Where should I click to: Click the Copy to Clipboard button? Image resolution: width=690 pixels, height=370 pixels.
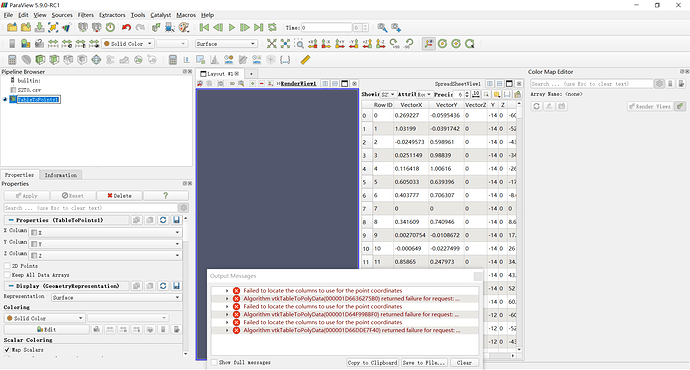372,363
